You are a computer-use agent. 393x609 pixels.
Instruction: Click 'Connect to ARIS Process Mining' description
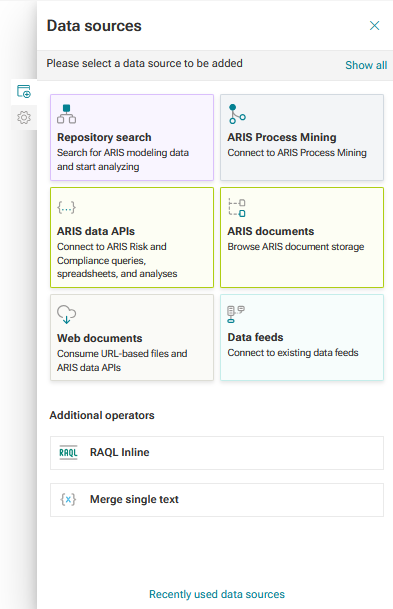pyautogui.click(x=297, y=153)
